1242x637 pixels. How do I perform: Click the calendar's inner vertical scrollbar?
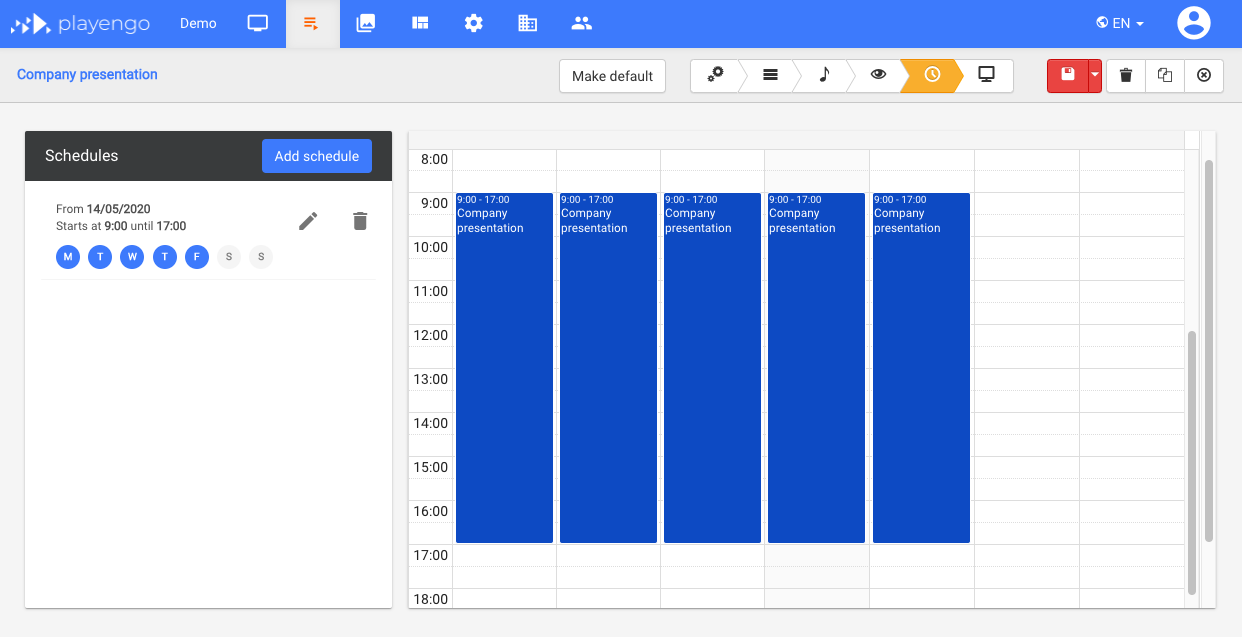(1191, 462)
